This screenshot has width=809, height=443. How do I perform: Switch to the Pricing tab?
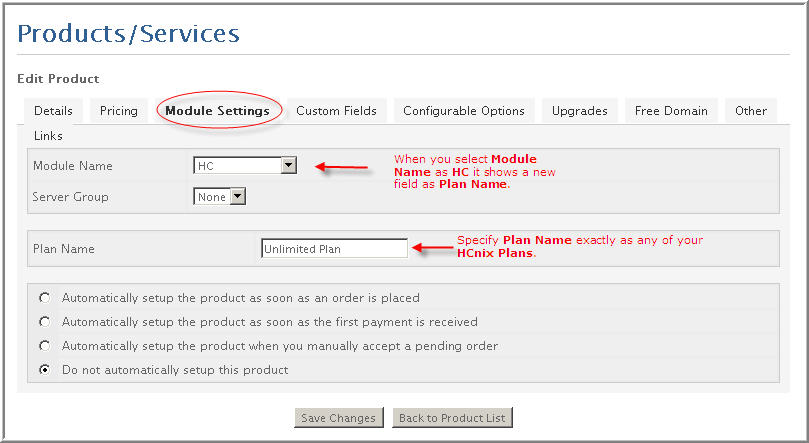click(x=119, y=111)
